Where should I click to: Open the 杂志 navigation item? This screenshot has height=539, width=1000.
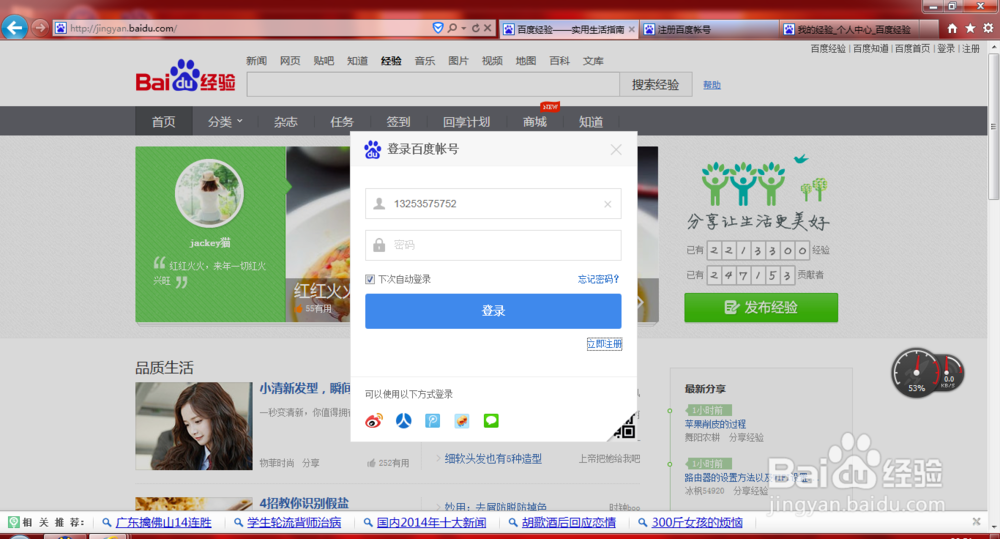[286, 122]
